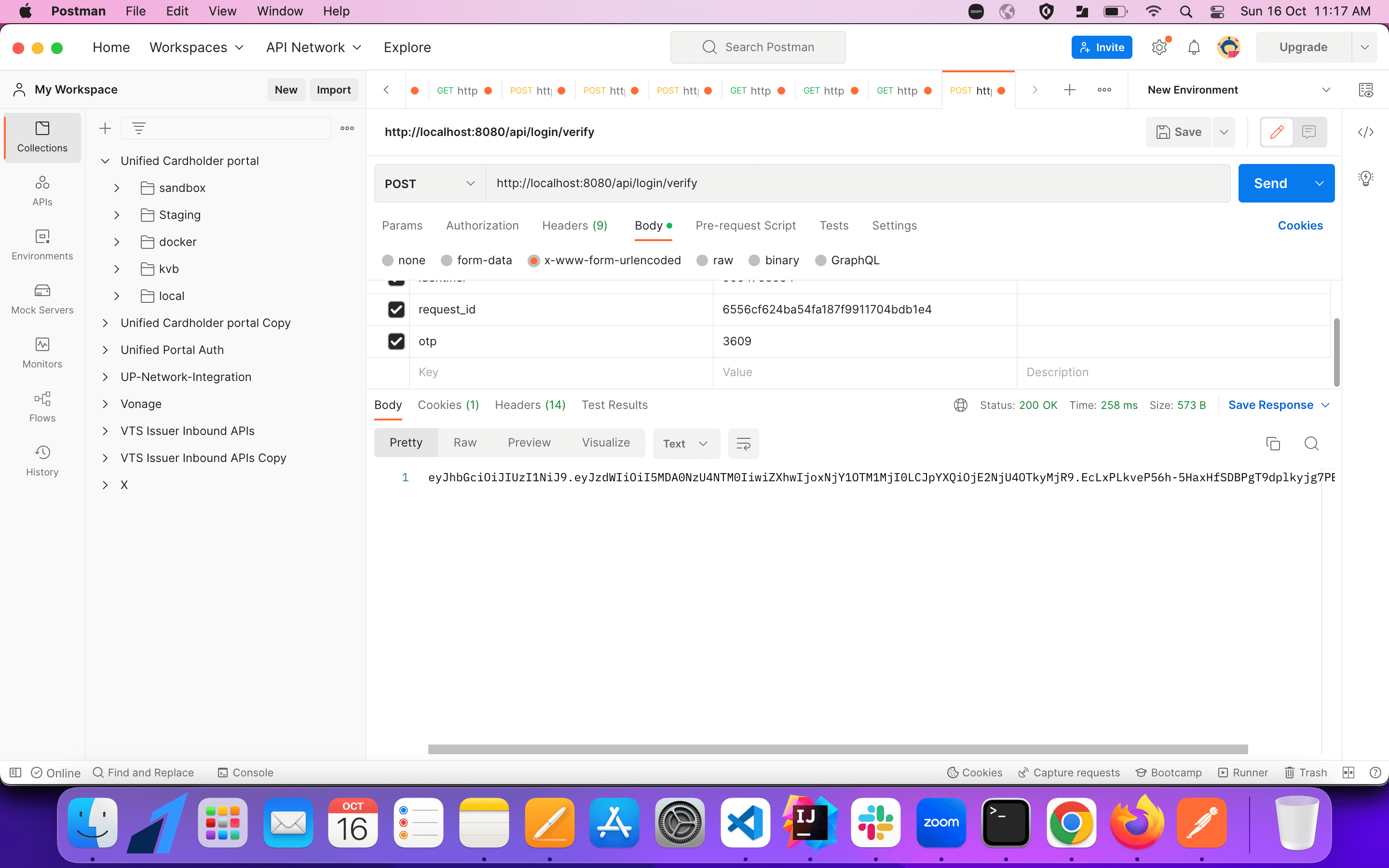Image resolution: width=1389 pixels, height=868 pixels.
Task: Select the GraphQL body type
Action: 847,260
